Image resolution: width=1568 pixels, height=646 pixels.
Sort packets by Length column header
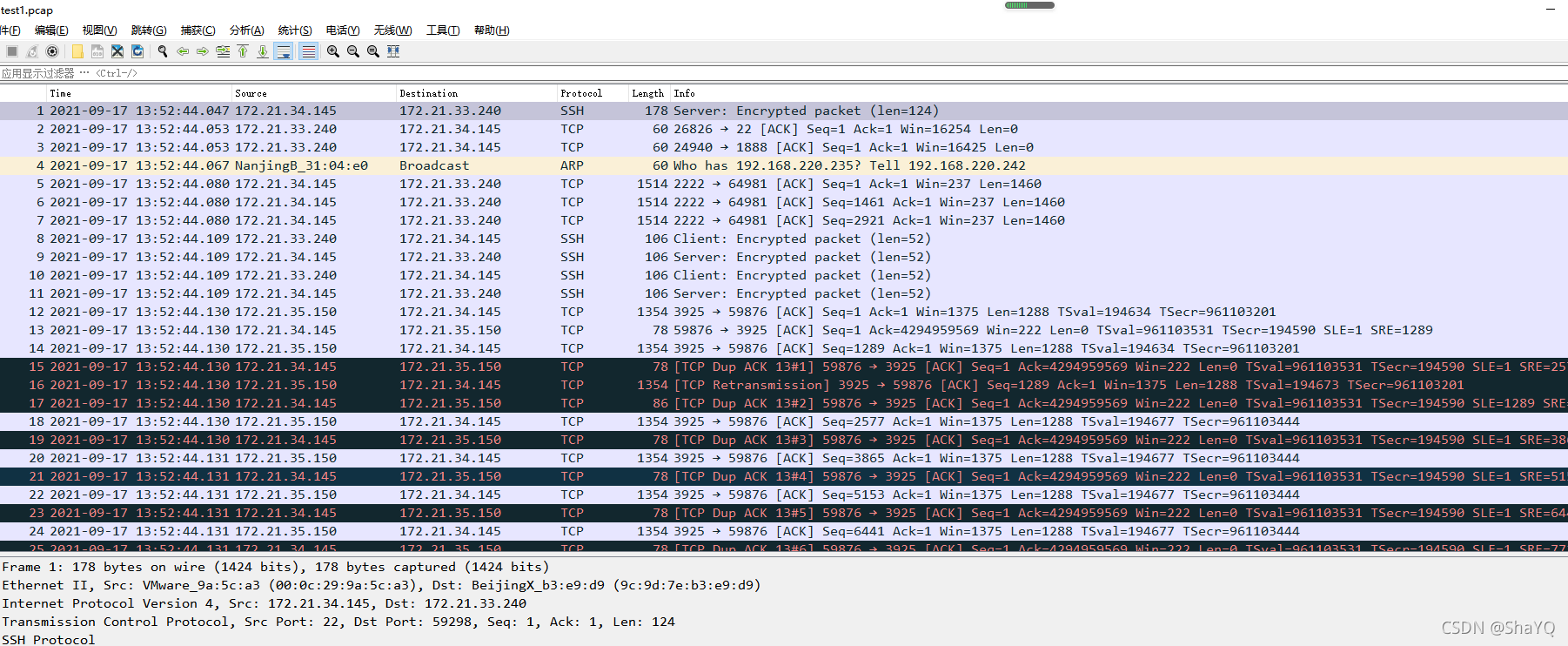point(647,93)
